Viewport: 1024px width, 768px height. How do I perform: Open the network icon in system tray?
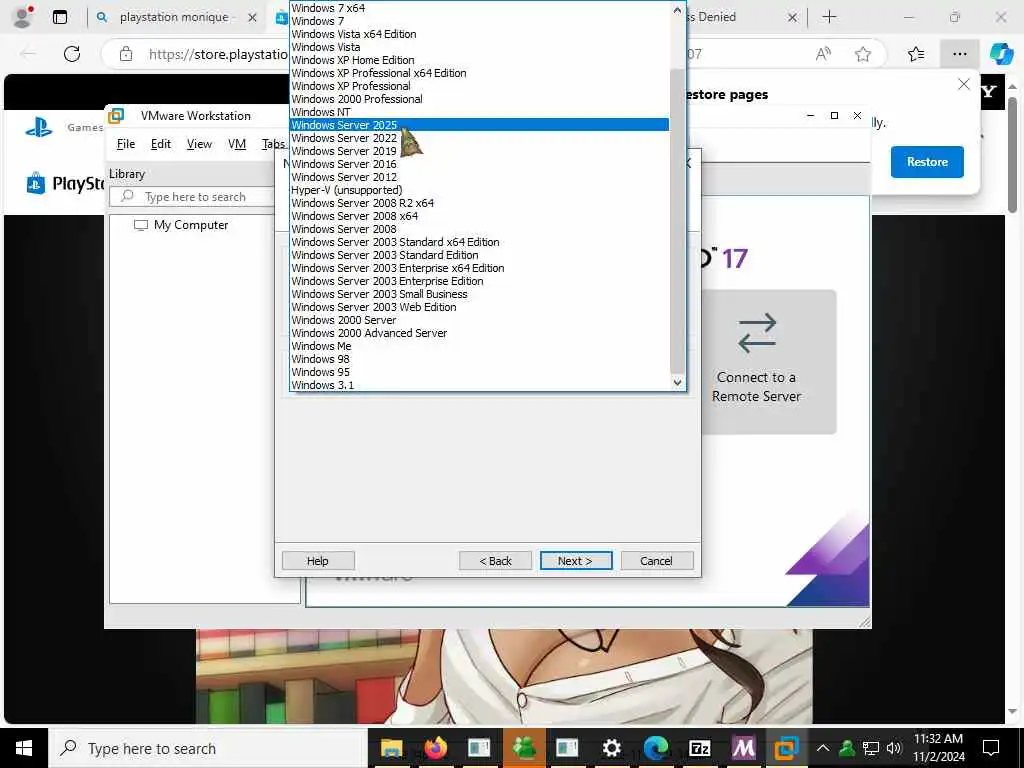871,748
